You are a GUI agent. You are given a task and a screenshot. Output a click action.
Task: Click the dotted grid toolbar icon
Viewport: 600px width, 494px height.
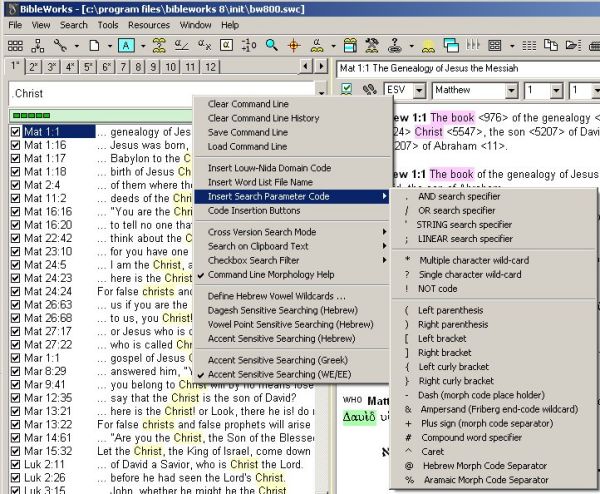pyautogui.click(x=529, y=46)
